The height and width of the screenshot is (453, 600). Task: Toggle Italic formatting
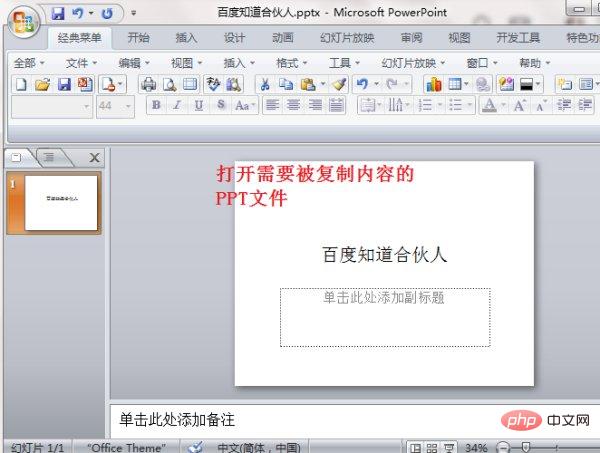click(x=177, y=105)
